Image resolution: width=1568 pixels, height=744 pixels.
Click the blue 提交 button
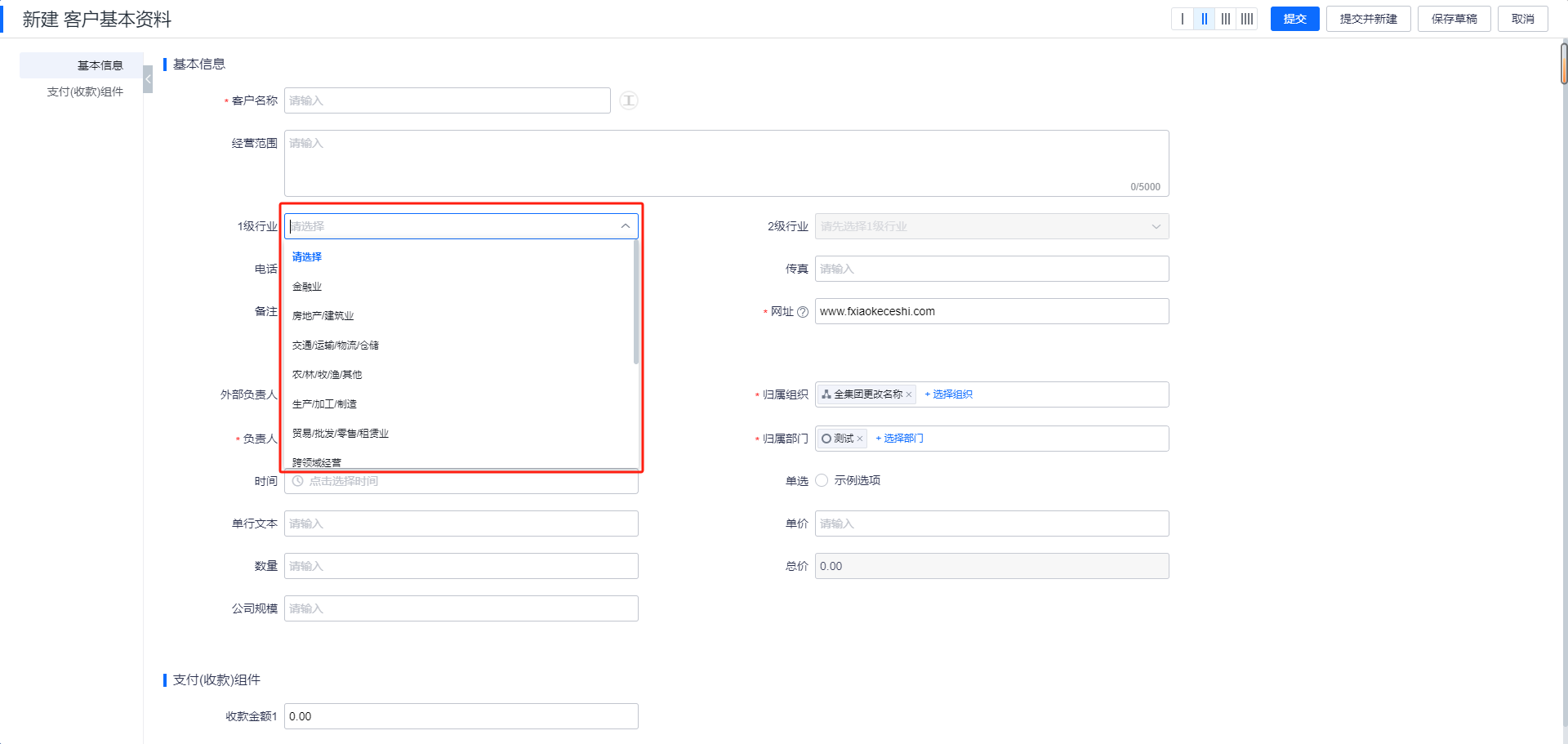1294,19
